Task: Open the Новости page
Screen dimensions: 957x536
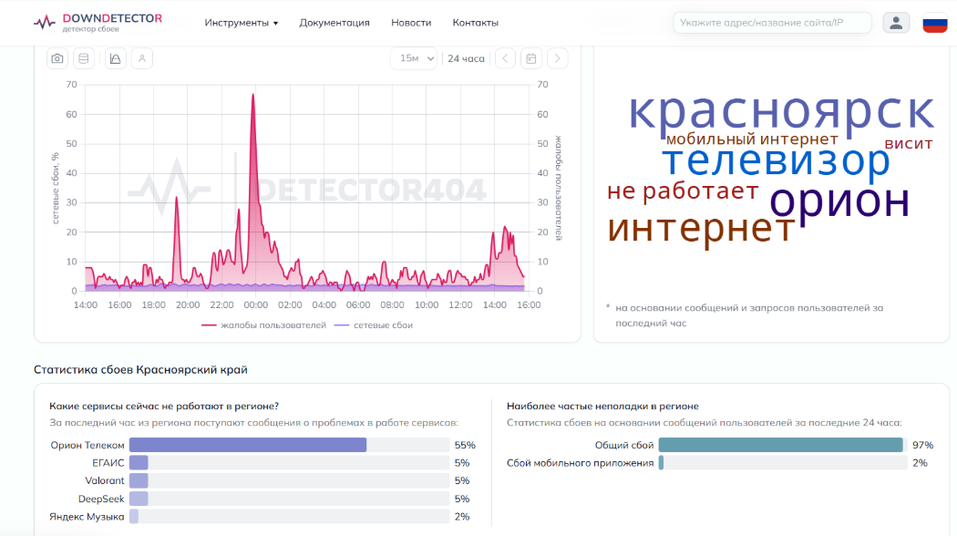Action: coord(411,23)
